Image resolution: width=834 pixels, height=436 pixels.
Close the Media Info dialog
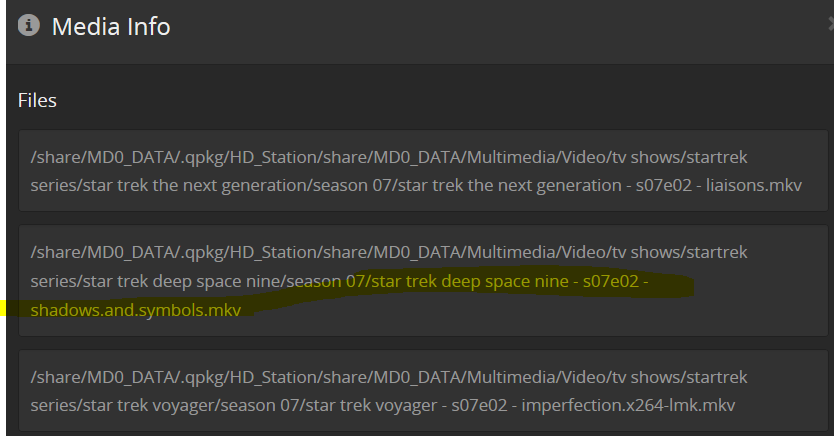coord(829,26)
